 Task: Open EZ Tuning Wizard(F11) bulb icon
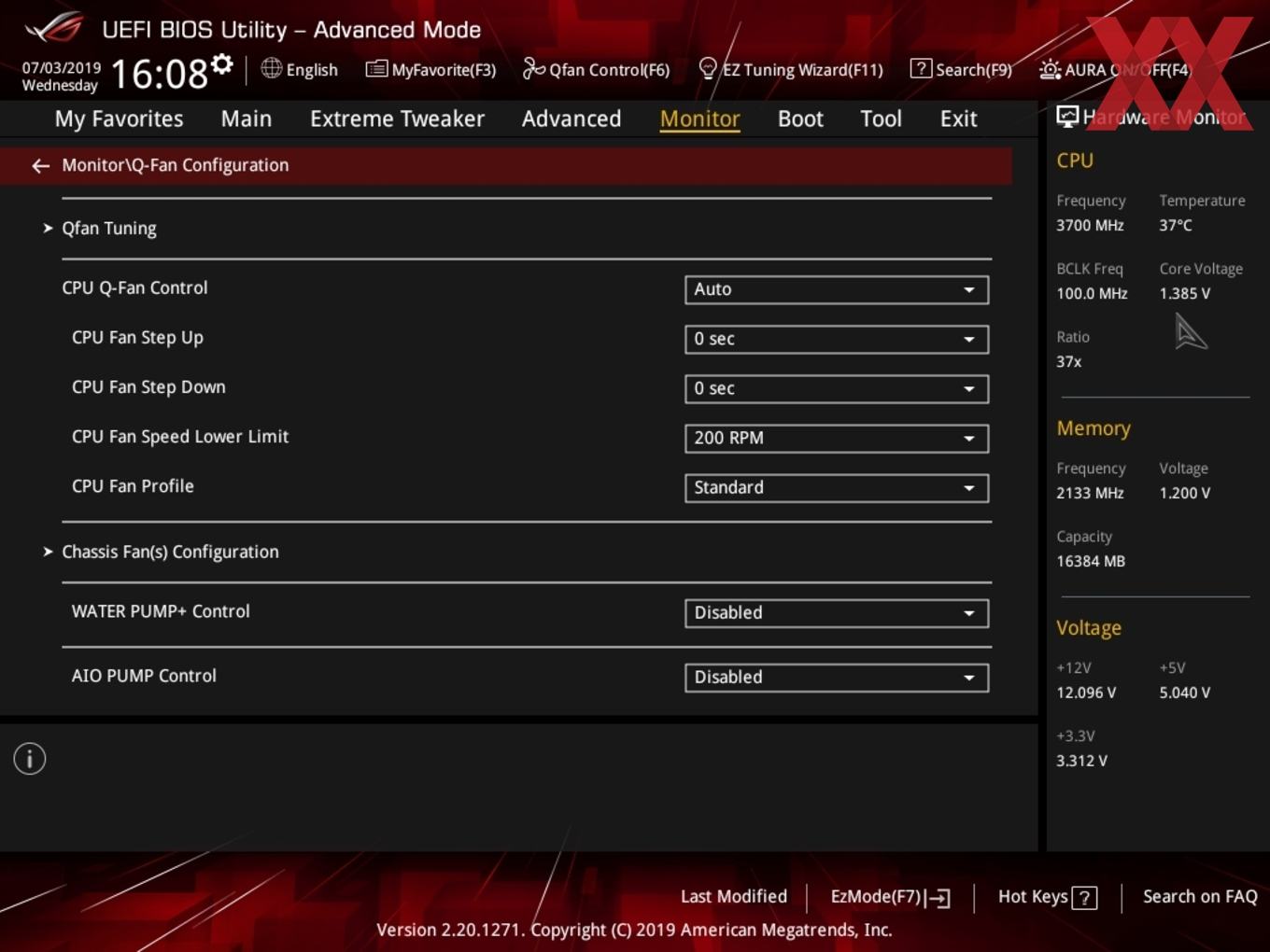pos(708,69)
